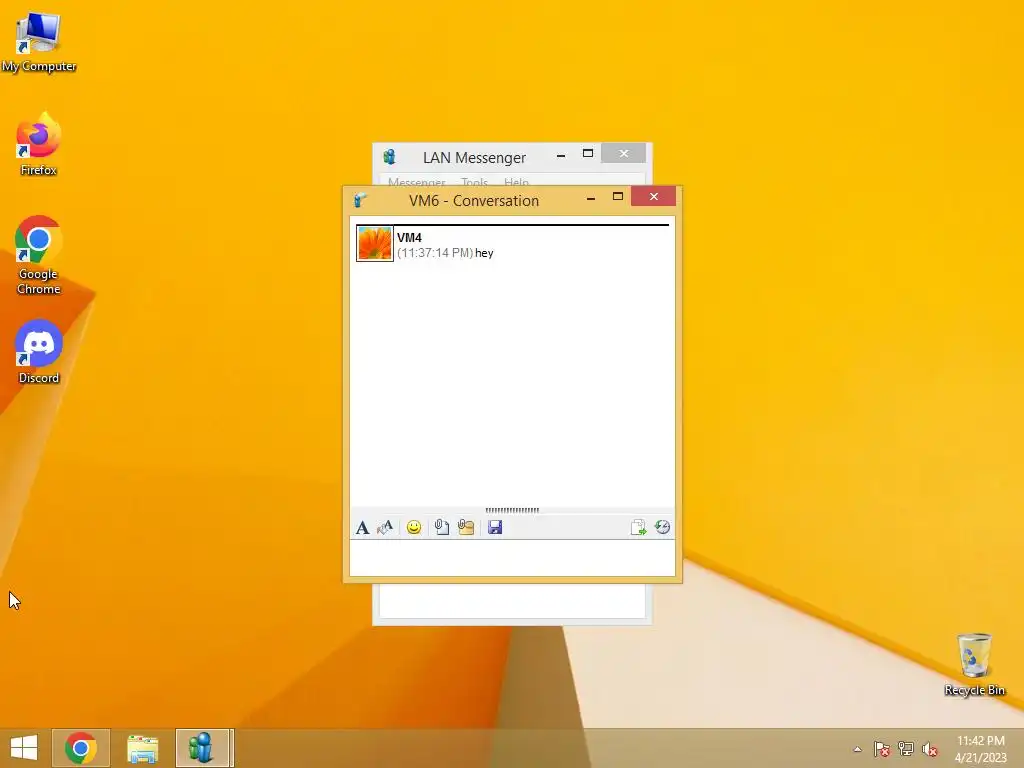The height and width of the screenshot is (768, 1024).
Task: Click the page with green arrow icon
Action: coord(638,528)
